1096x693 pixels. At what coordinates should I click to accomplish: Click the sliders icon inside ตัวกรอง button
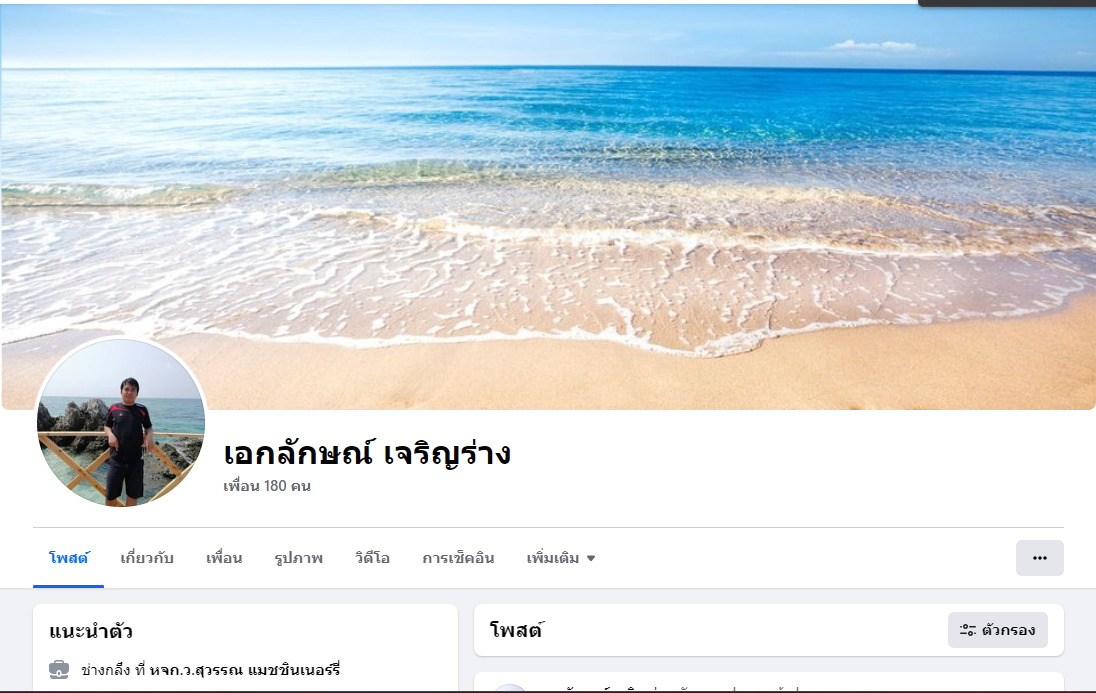pyautogui.click(x=967, y=630)
